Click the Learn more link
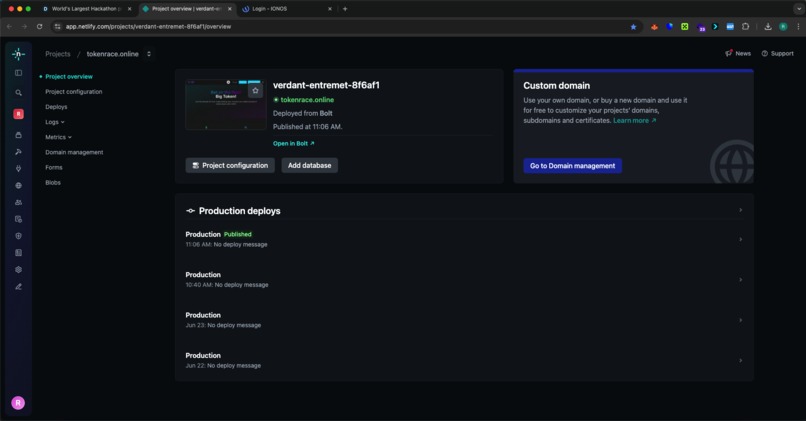This screenshot has width=806, height=421. coord(634,121)
